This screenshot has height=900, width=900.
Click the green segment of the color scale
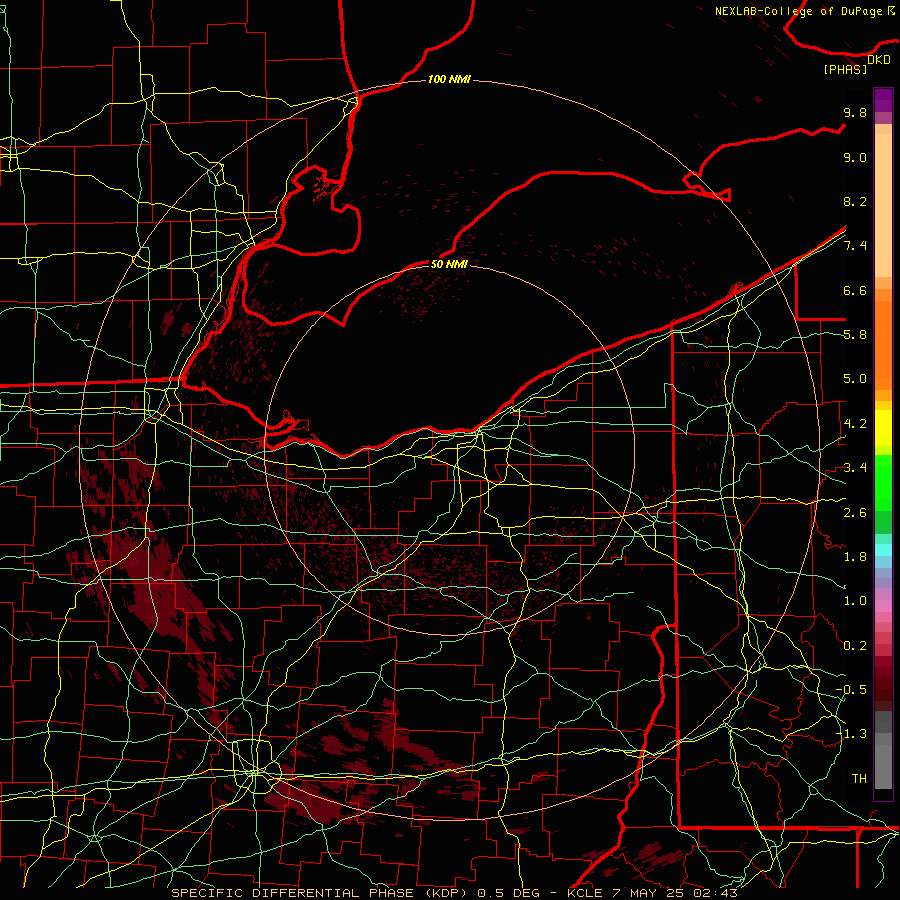click(883, 483)
